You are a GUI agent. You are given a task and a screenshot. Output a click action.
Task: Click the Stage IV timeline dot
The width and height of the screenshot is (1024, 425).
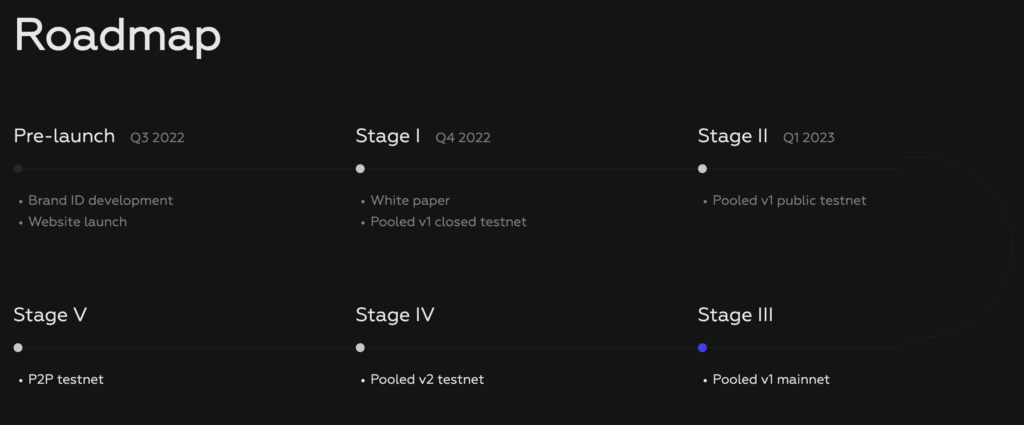click(x=360, y=347)
